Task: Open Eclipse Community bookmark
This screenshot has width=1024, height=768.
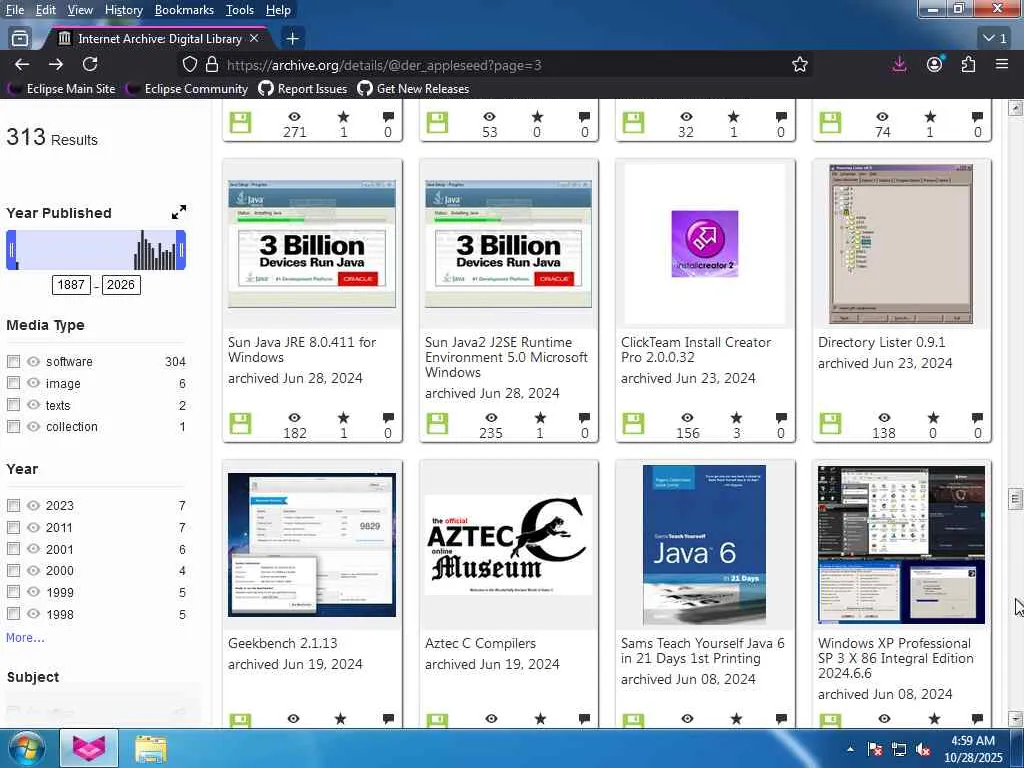Action: pyautogui.click(x=187, y=89)
